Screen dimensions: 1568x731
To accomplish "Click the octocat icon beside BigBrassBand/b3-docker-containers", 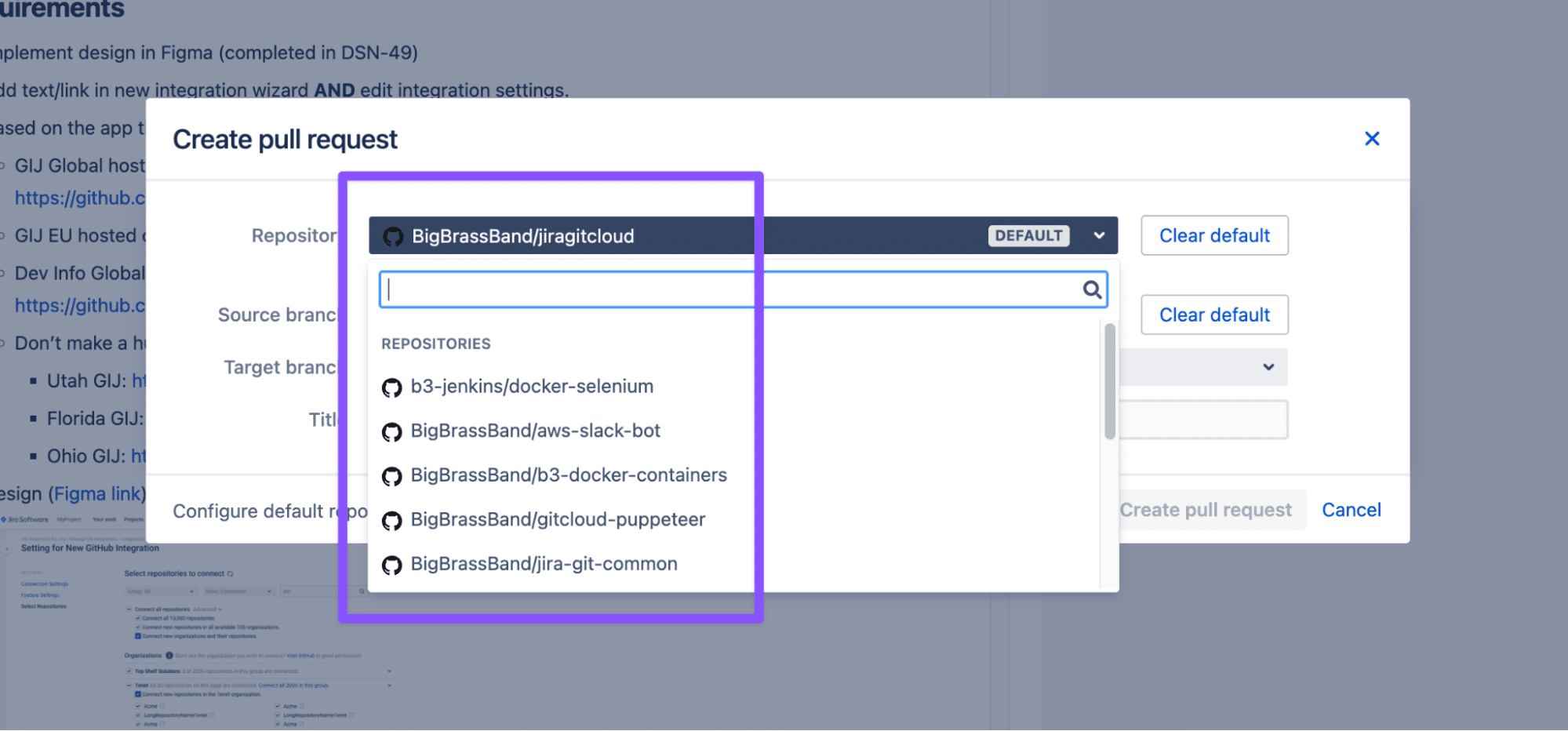I will coord(392,475).
